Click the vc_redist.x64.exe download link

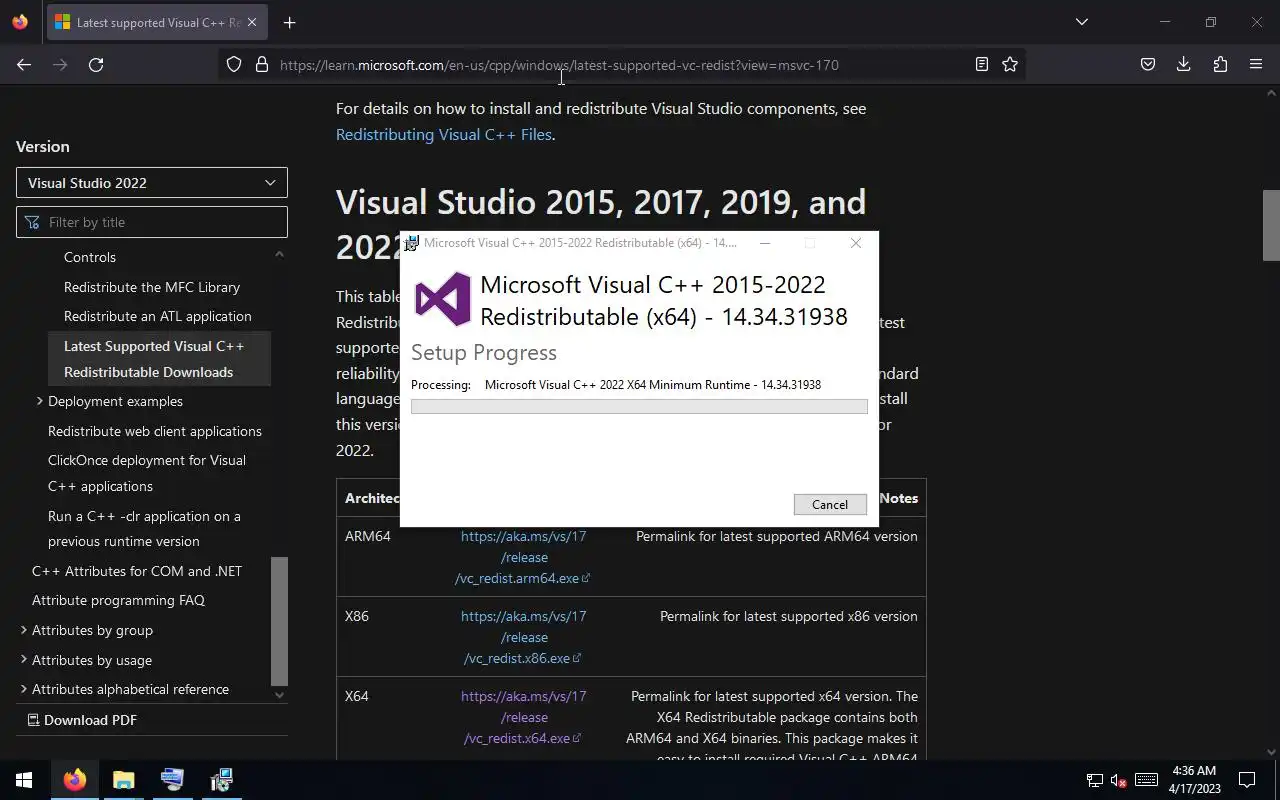point(523,717)
